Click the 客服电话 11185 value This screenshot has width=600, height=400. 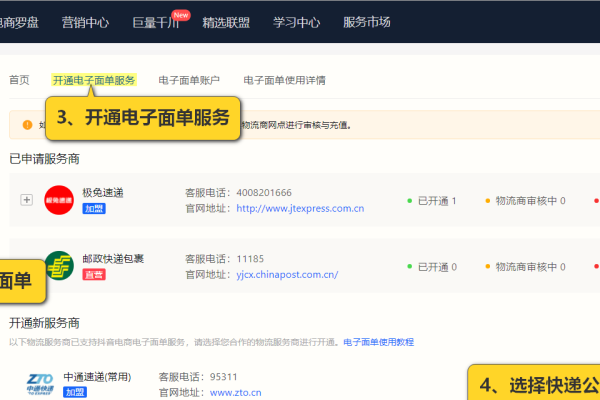click(250, 259)
